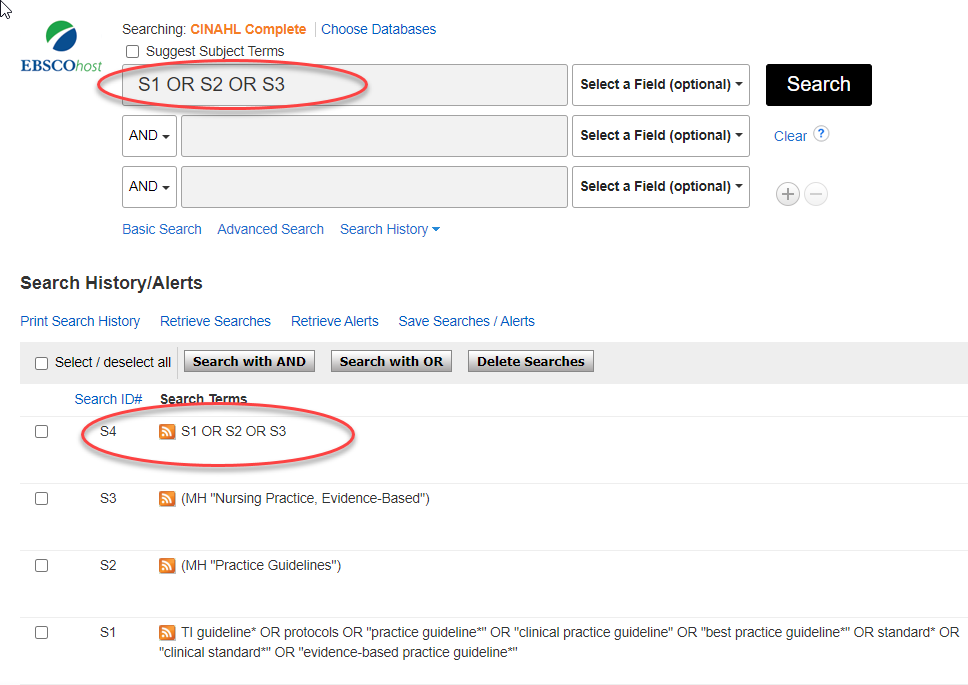Toggle the Select / deselect all checkbox
The width and height of the screenshot is (968, 685).
click(42, 363)
